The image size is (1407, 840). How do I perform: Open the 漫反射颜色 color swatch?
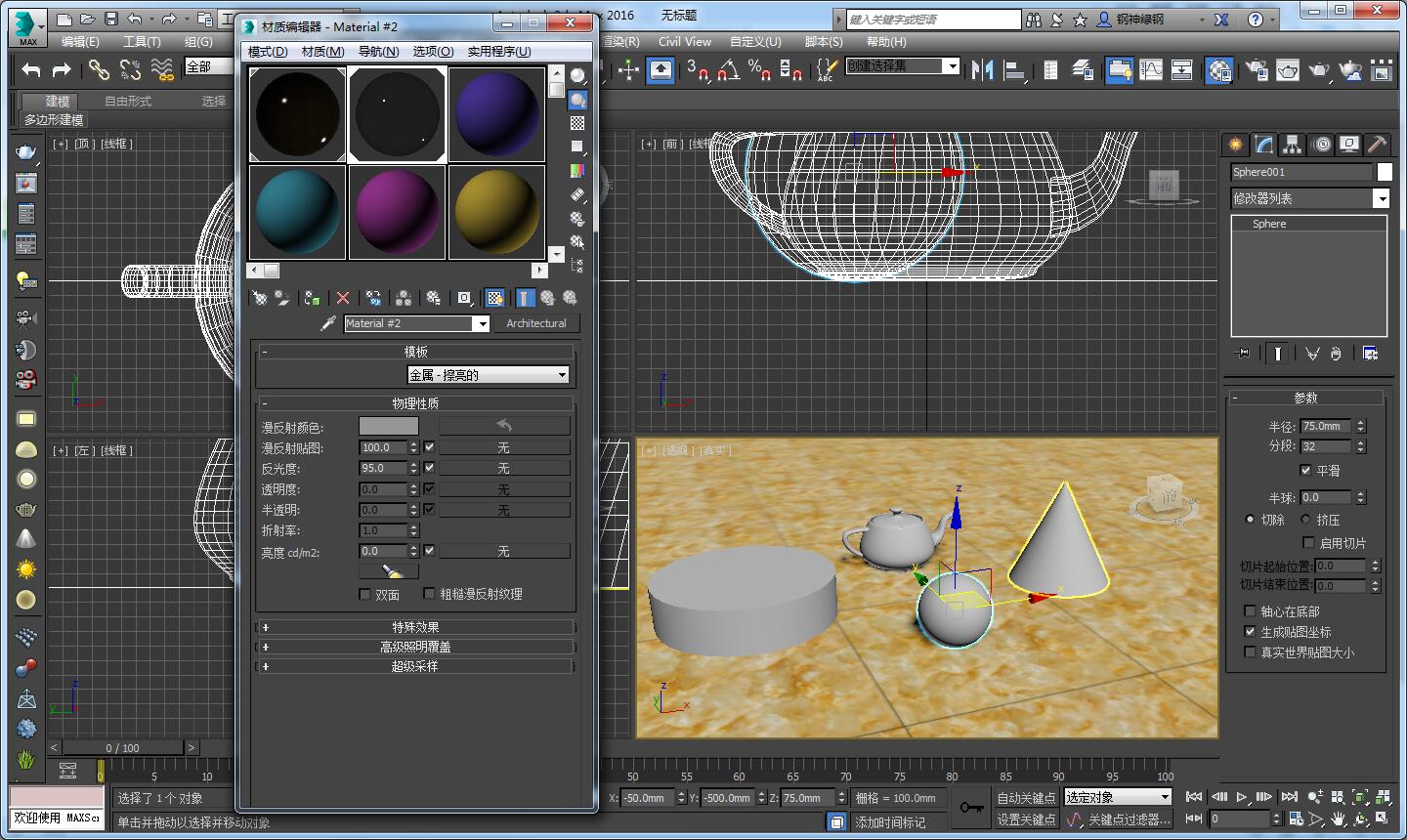388,425
